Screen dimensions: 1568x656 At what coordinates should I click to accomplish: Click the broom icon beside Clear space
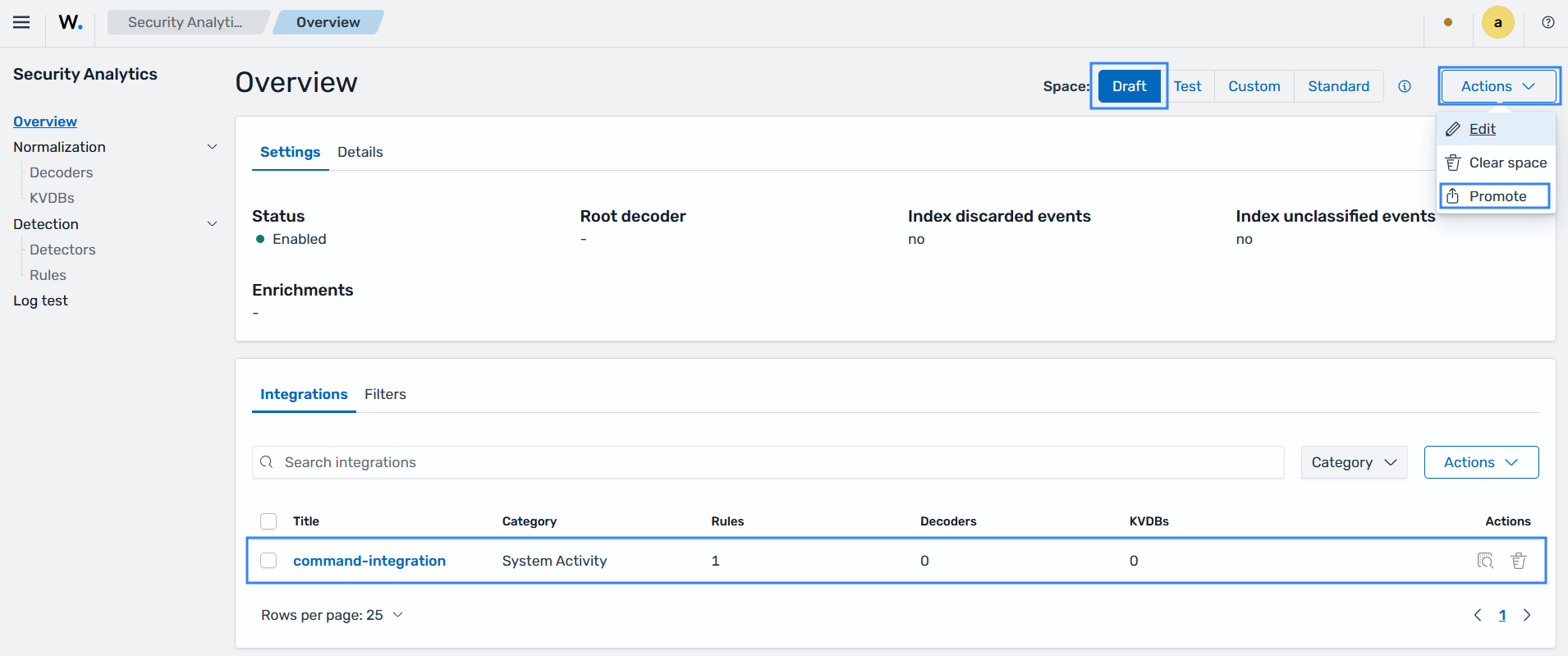(x=1453, y=163)
